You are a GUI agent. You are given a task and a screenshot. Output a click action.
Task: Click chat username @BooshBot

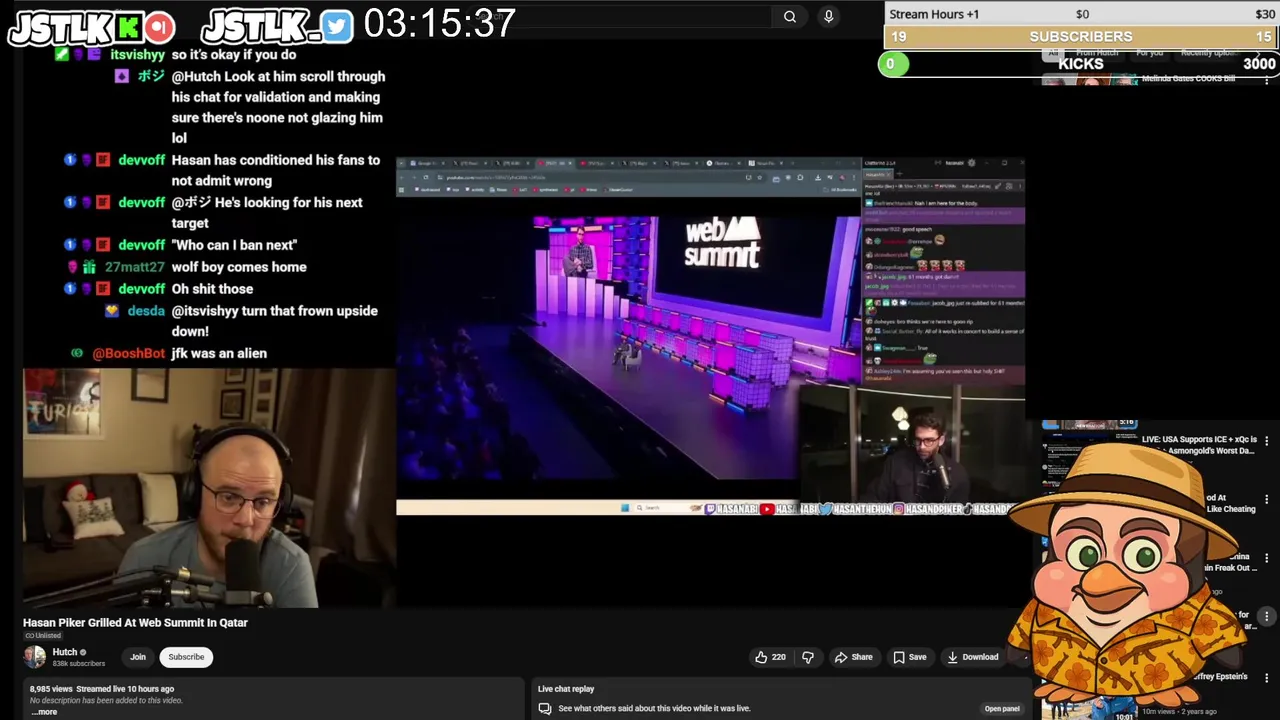point(129,353)
